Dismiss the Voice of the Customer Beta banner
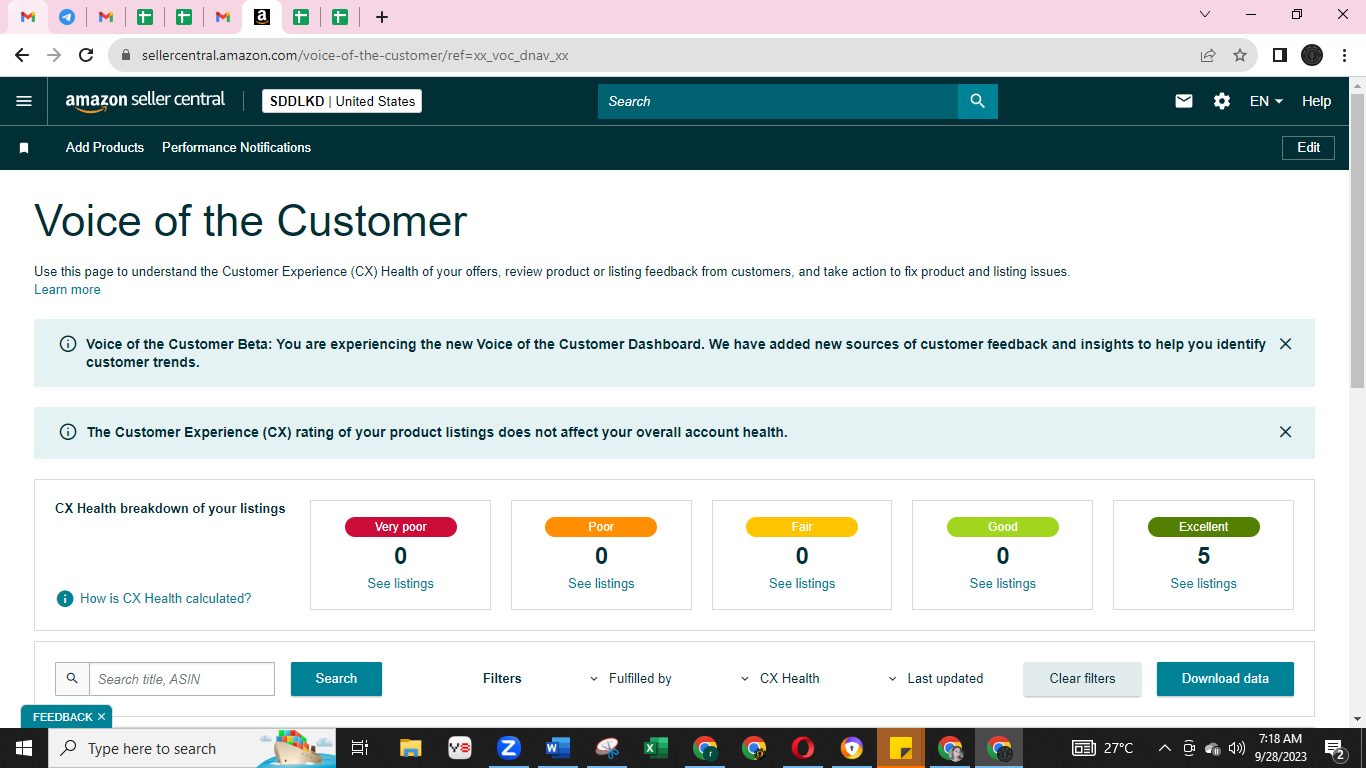The width and height of the screenshot is (1366, 768). pos(1285,344)
